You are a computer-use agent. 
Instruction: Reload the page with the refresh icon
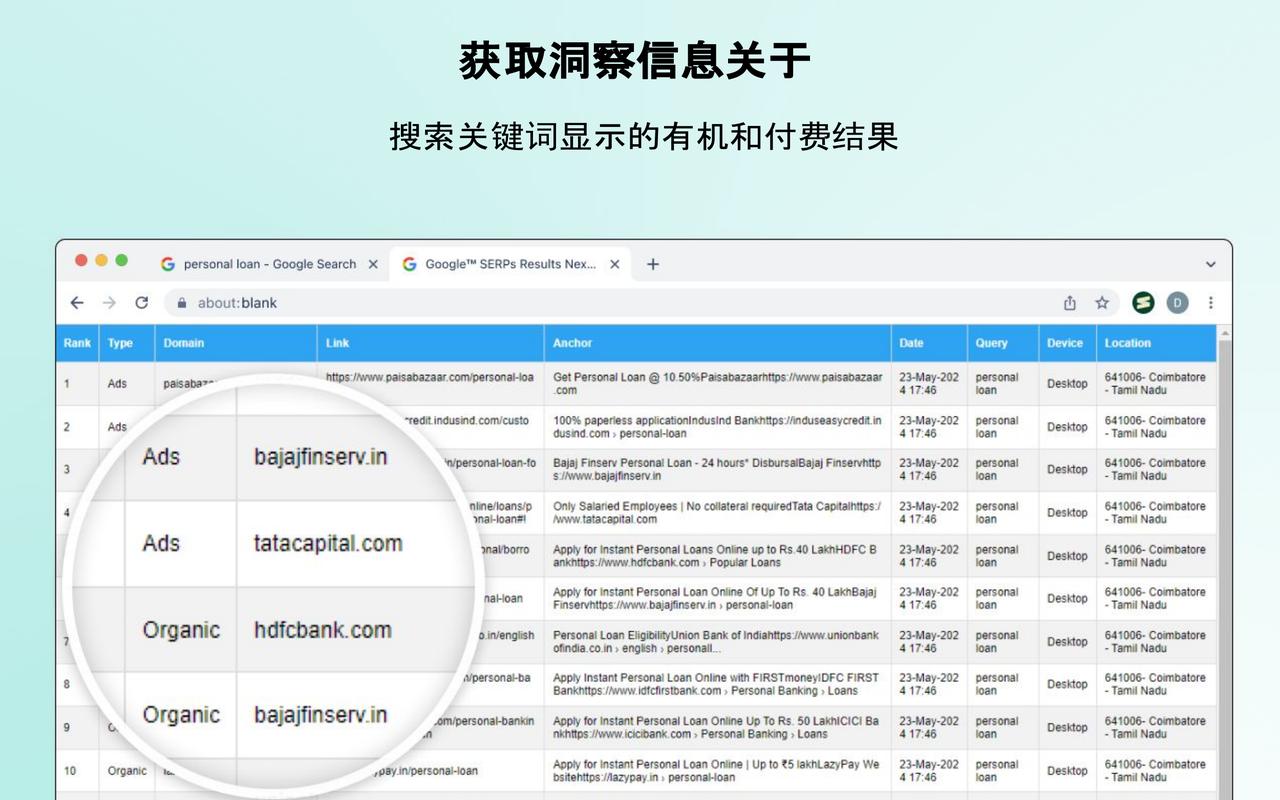pyautogui.click(x=142, y=303)
